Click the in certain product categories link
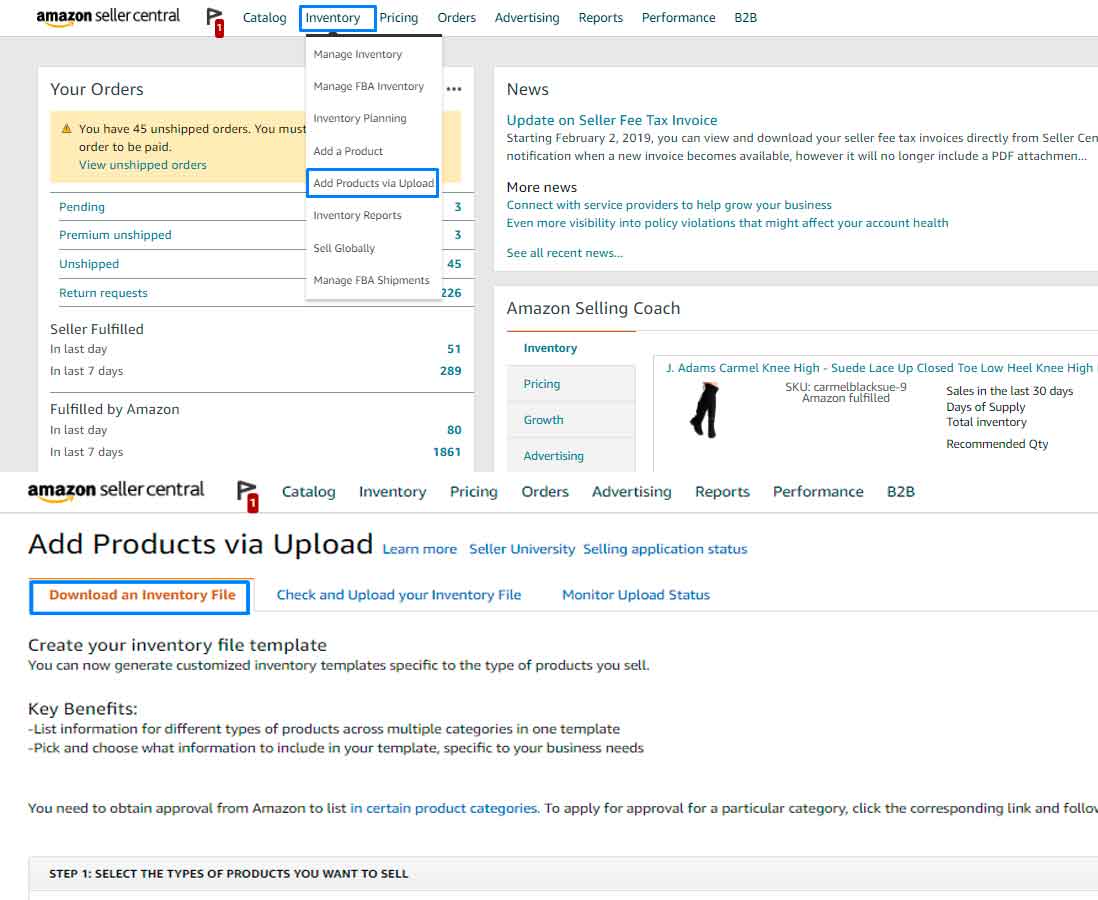 [444, 808]
